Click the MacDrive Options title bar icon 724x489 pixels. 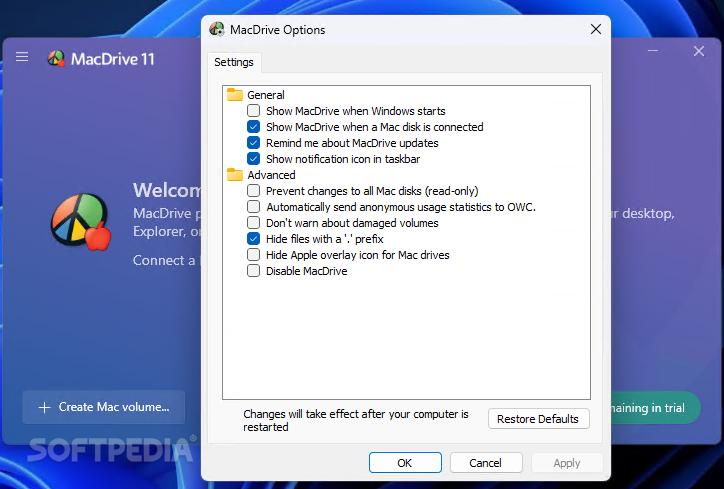click(x=217, y=30)
